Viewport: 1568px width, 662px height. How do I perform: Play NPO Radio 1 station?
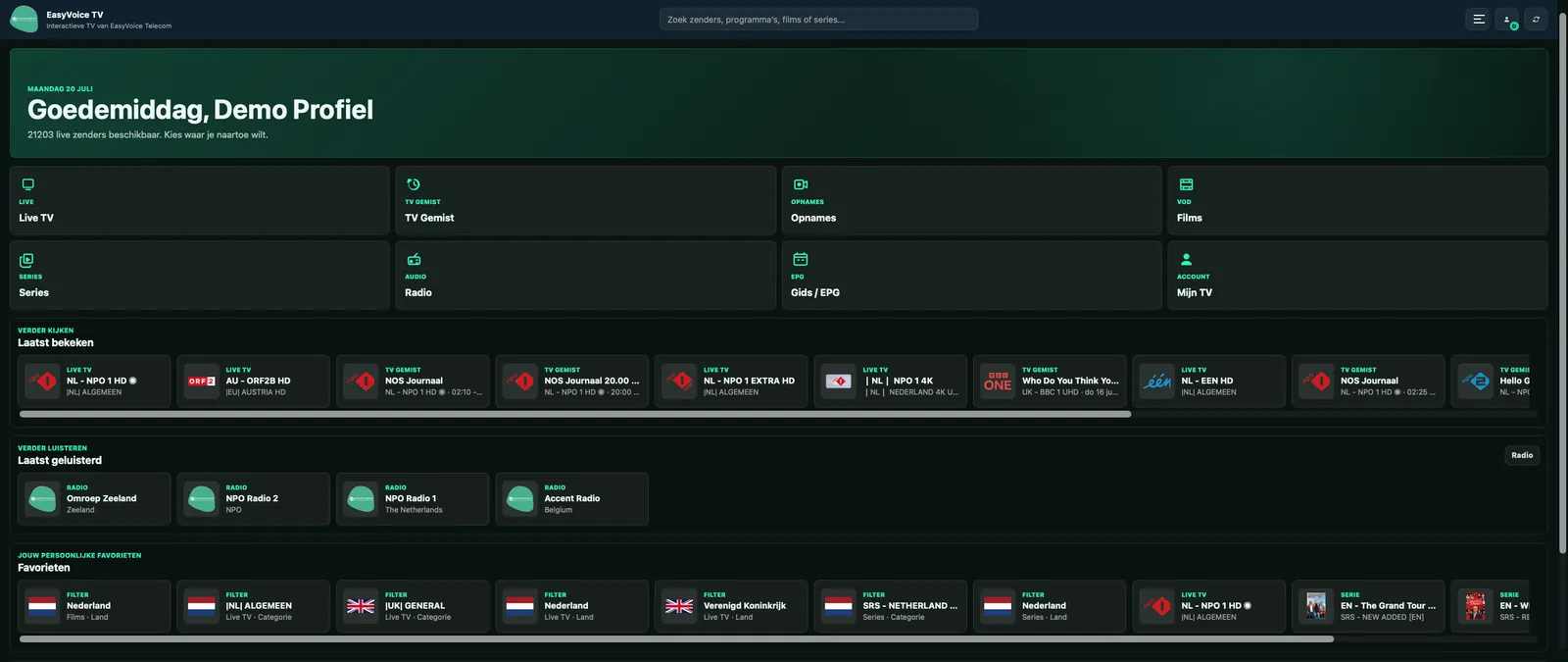tap(413, 499)
